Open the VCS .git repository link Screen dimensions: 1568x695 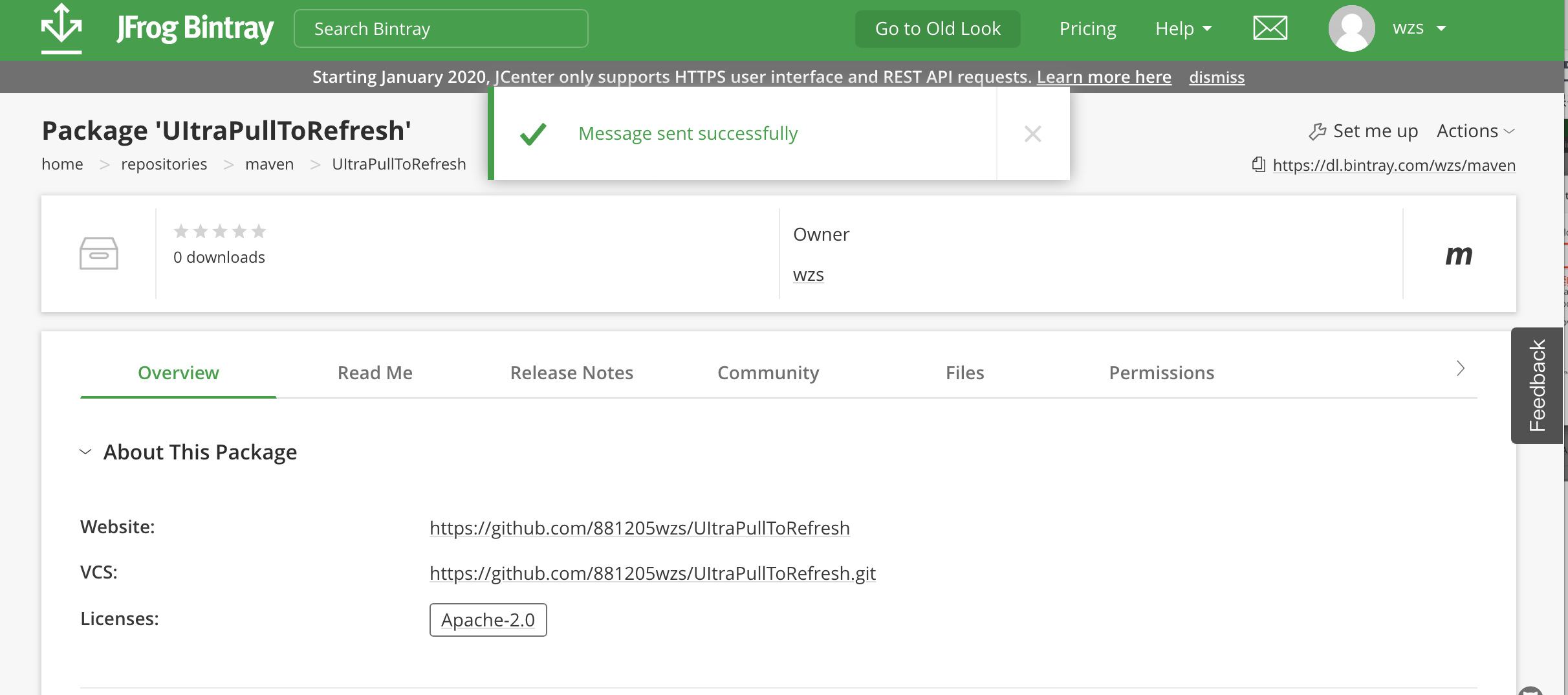coord(653,573)
